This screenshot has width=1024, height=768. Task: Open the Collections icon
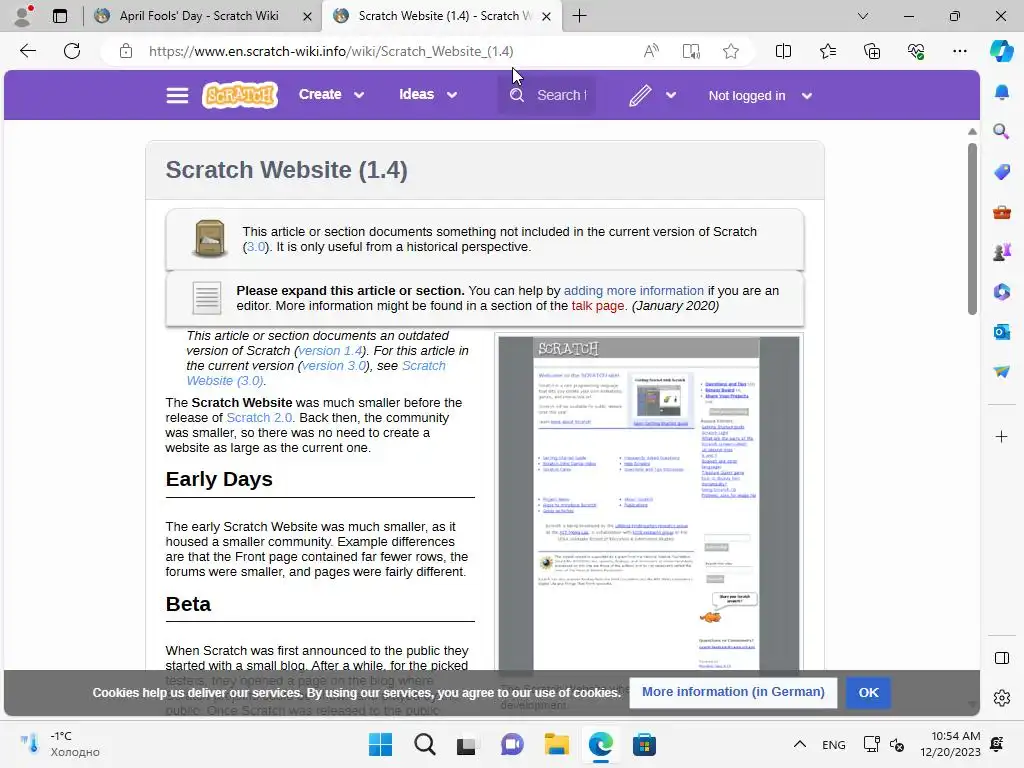(x=872, y=51)
